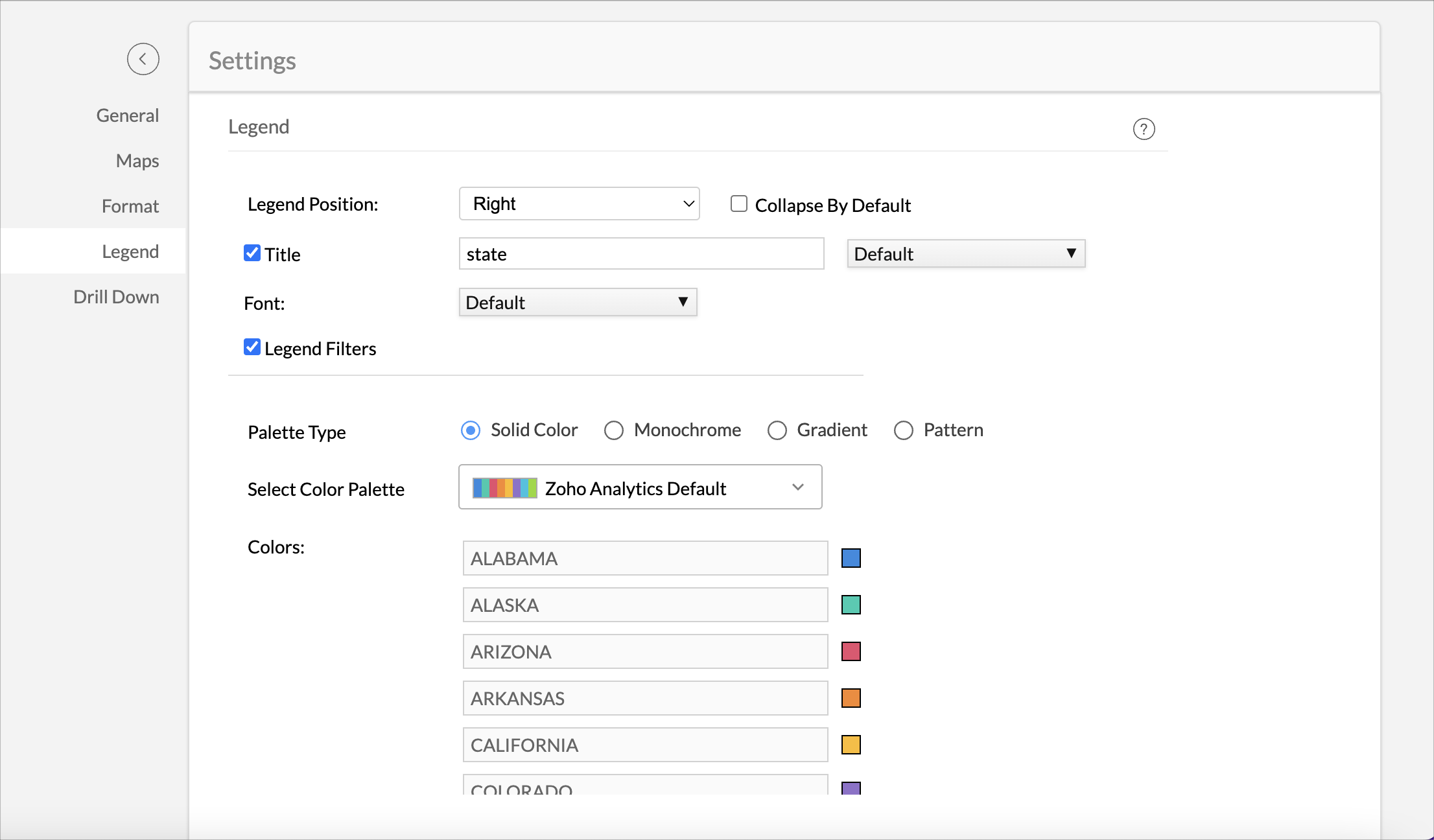Image resolution: width=1434 pixels, height=840 pixels.
Task: Click the Zoho Analytics Default palette preview strip
Action: [504, 488]
